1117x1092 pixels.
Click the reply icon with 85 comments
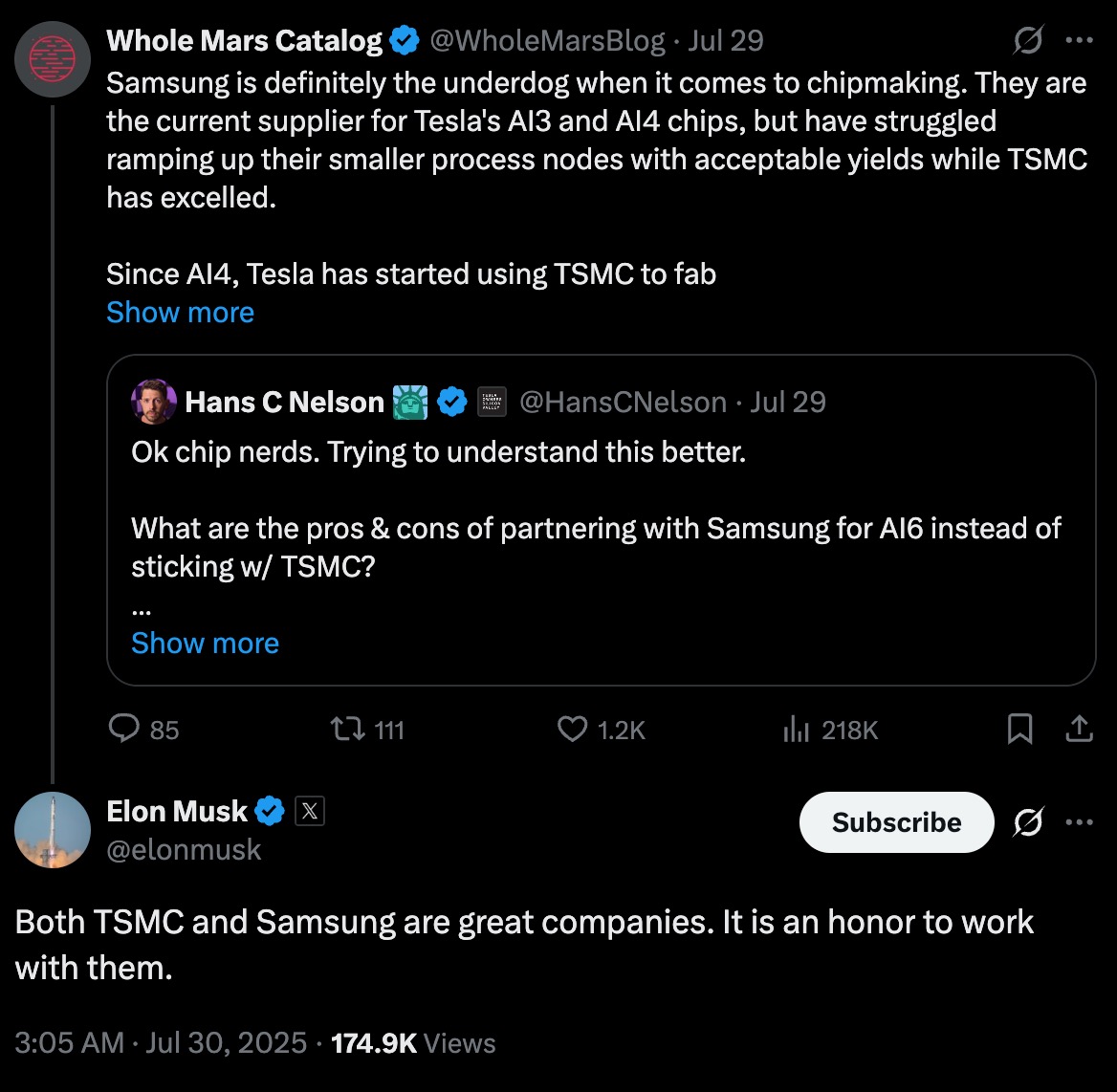[x=125, y=730]
